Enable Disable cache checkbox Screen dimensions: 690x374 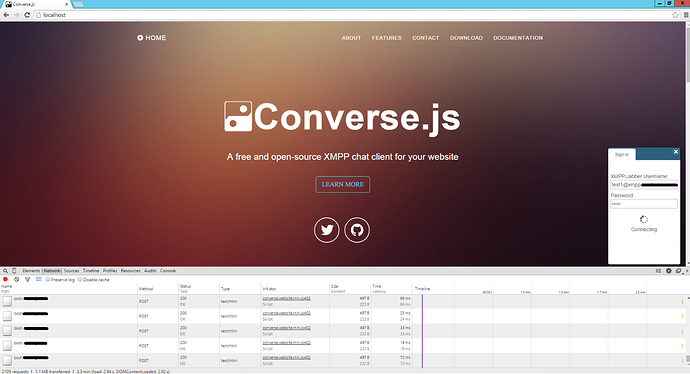pyautogui.click(x=80, y=280)
